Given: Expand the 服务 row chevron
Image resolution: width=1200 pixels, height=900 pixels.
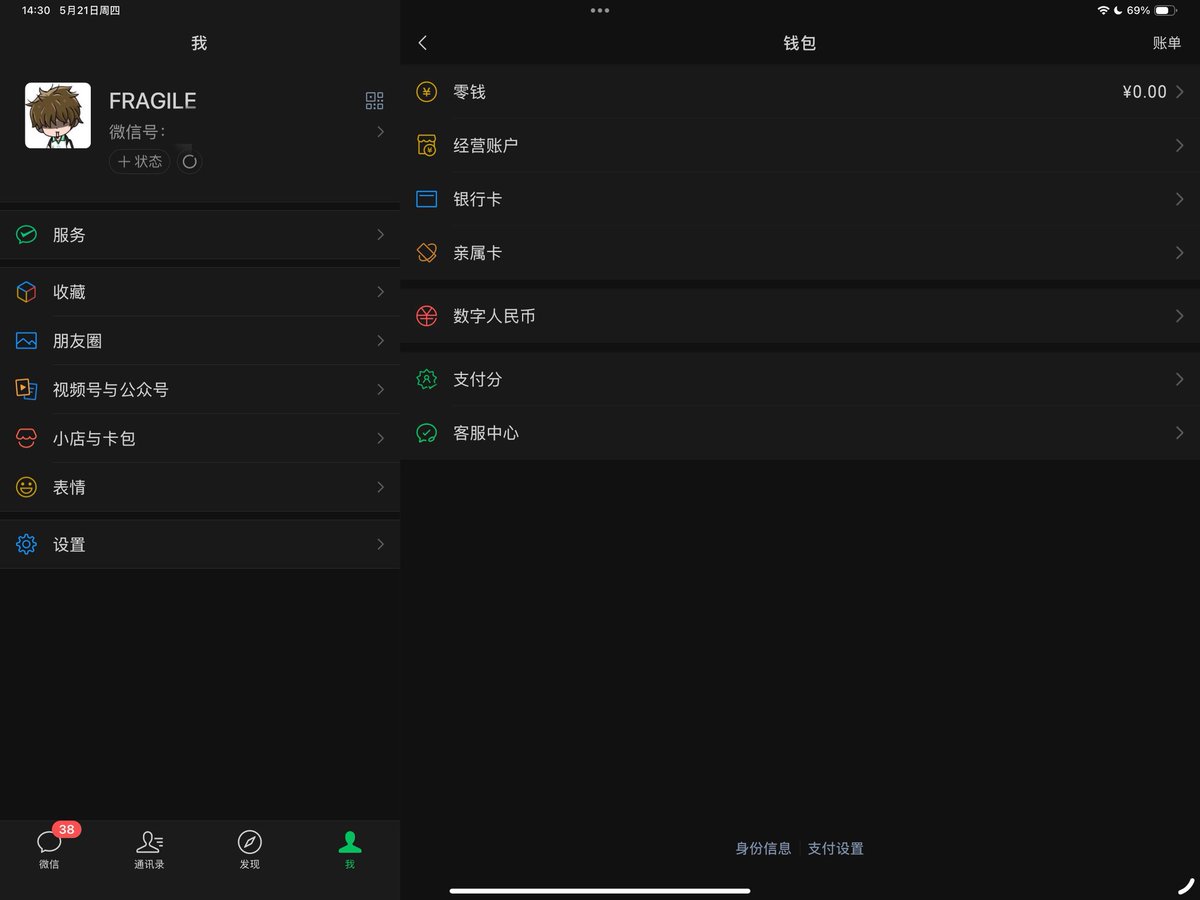Looking at the screenshot, I should pos(380,235).
